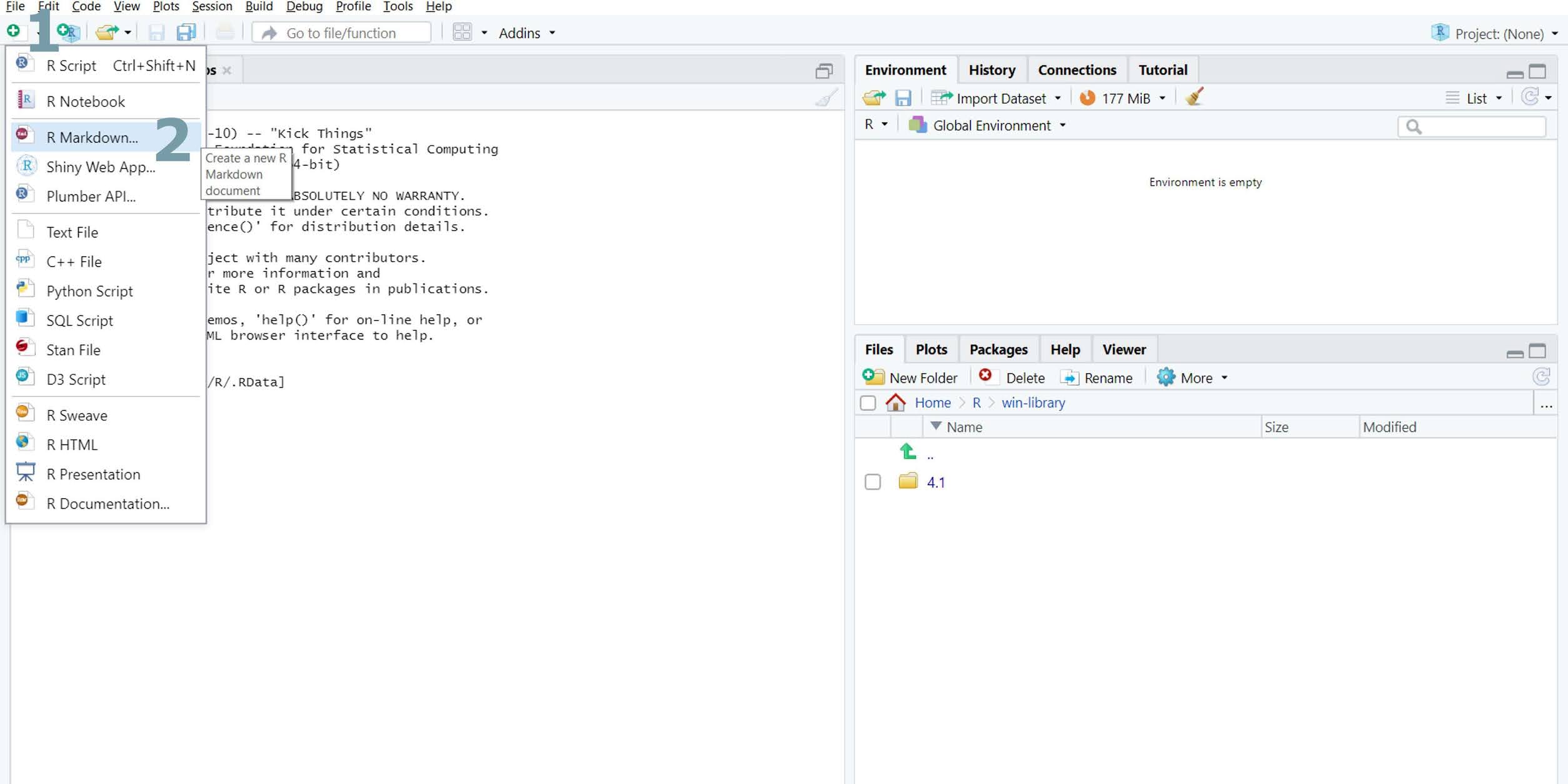Click the Open File folder icon
The height and width of the screenshot is (784, 1568).
[107, 32]
